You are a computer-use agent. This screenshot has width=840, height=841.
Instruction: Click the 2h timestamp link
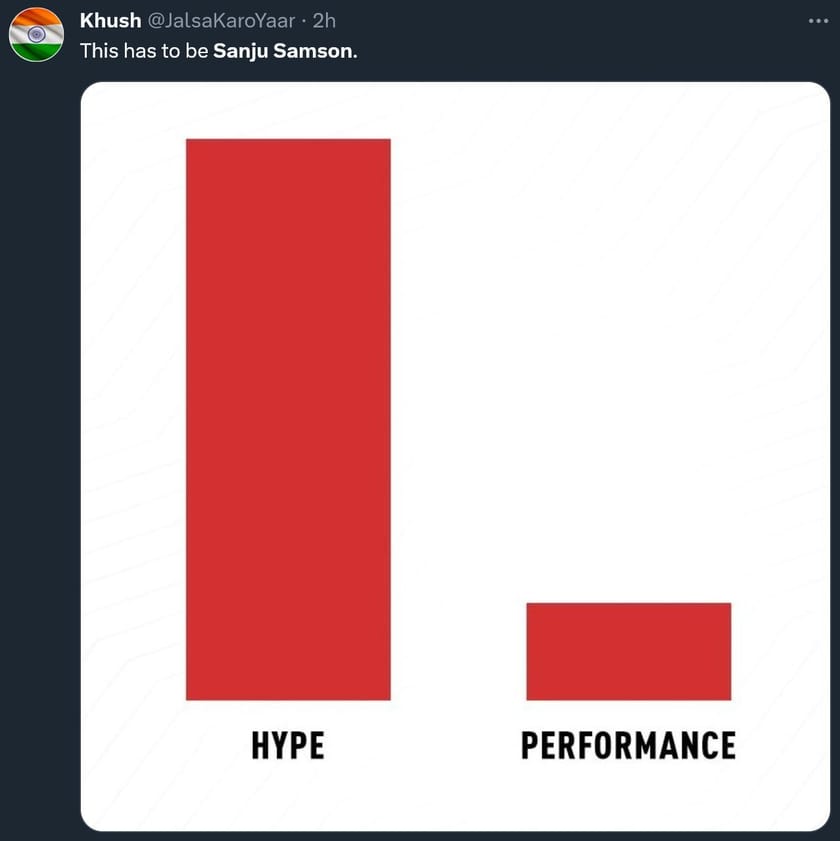coord(324,20)
